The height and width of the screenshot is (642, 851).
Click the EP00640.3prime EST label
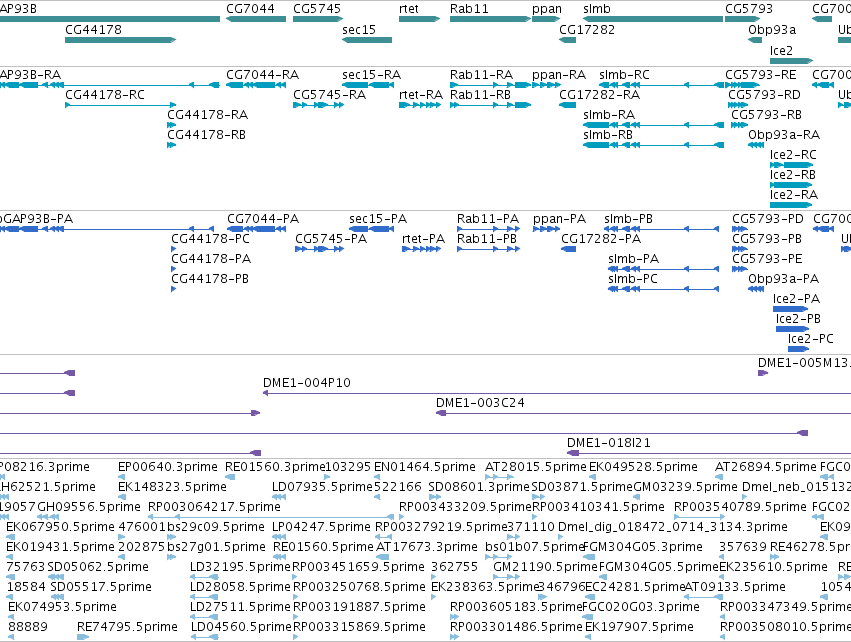point(167,467)
